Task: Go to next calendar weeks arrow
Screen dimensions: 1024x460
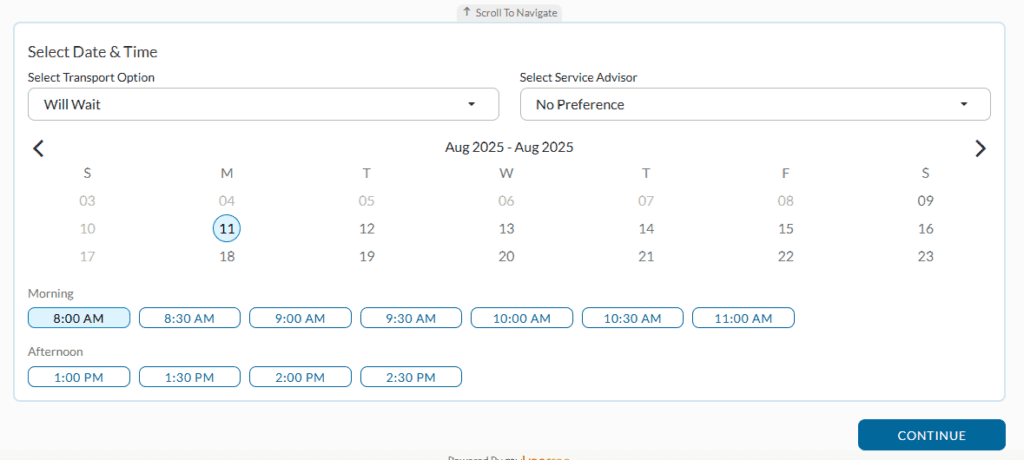Action: click(x=980, y=148)
